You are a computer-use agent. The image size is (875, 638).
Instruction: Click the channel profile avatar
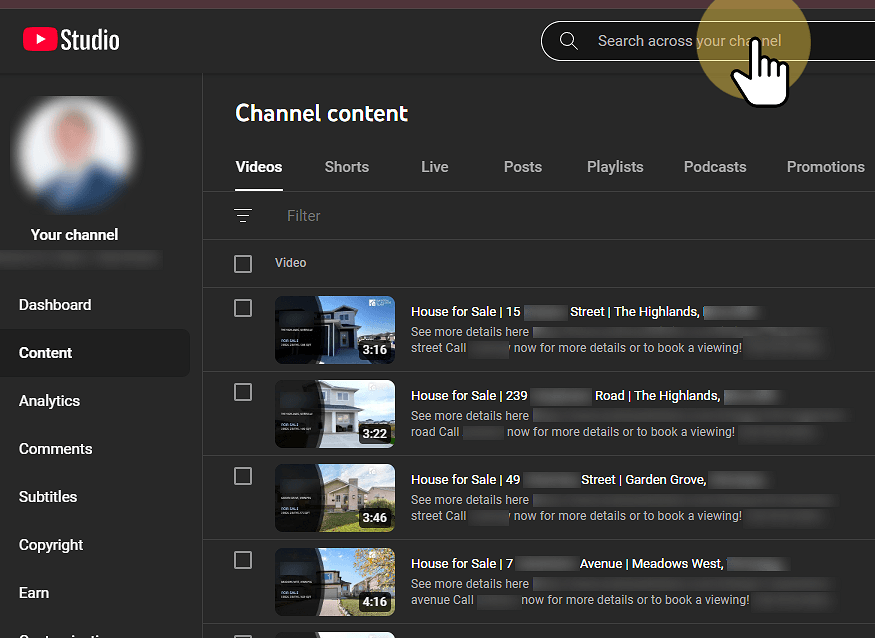click(75, 155)
